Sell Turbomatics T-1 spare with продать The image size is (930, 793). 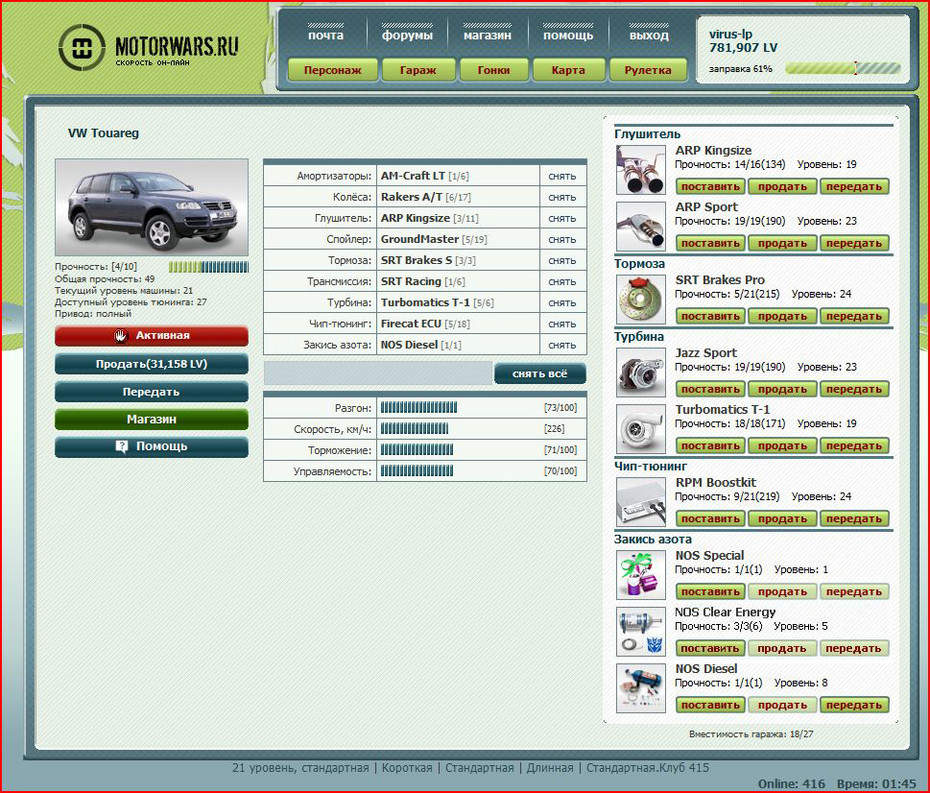pos(782,445)
